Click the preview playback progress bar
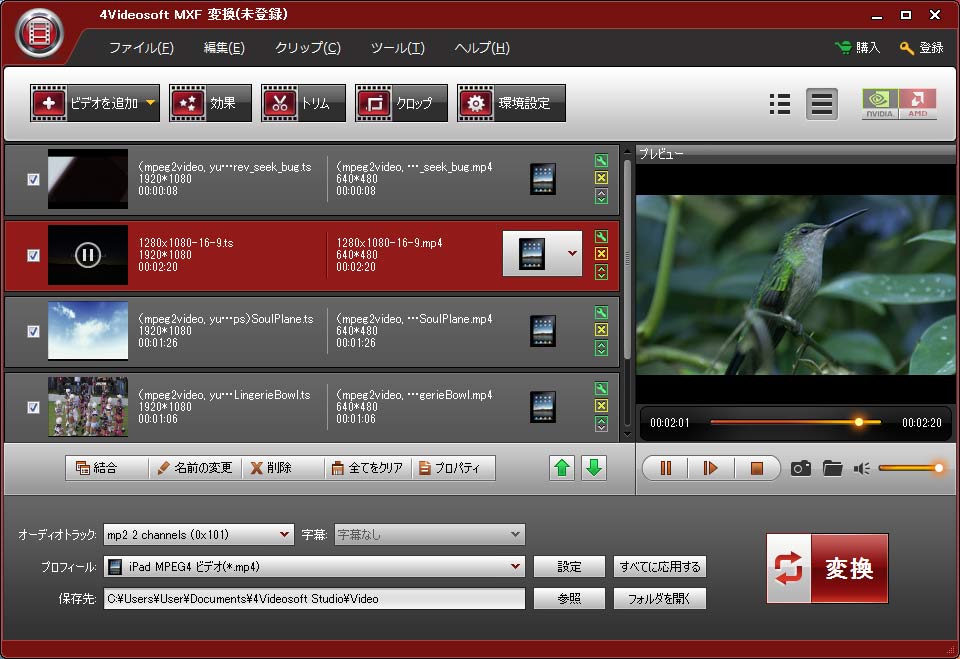The image size is (960, 659). tap(780, 422)
